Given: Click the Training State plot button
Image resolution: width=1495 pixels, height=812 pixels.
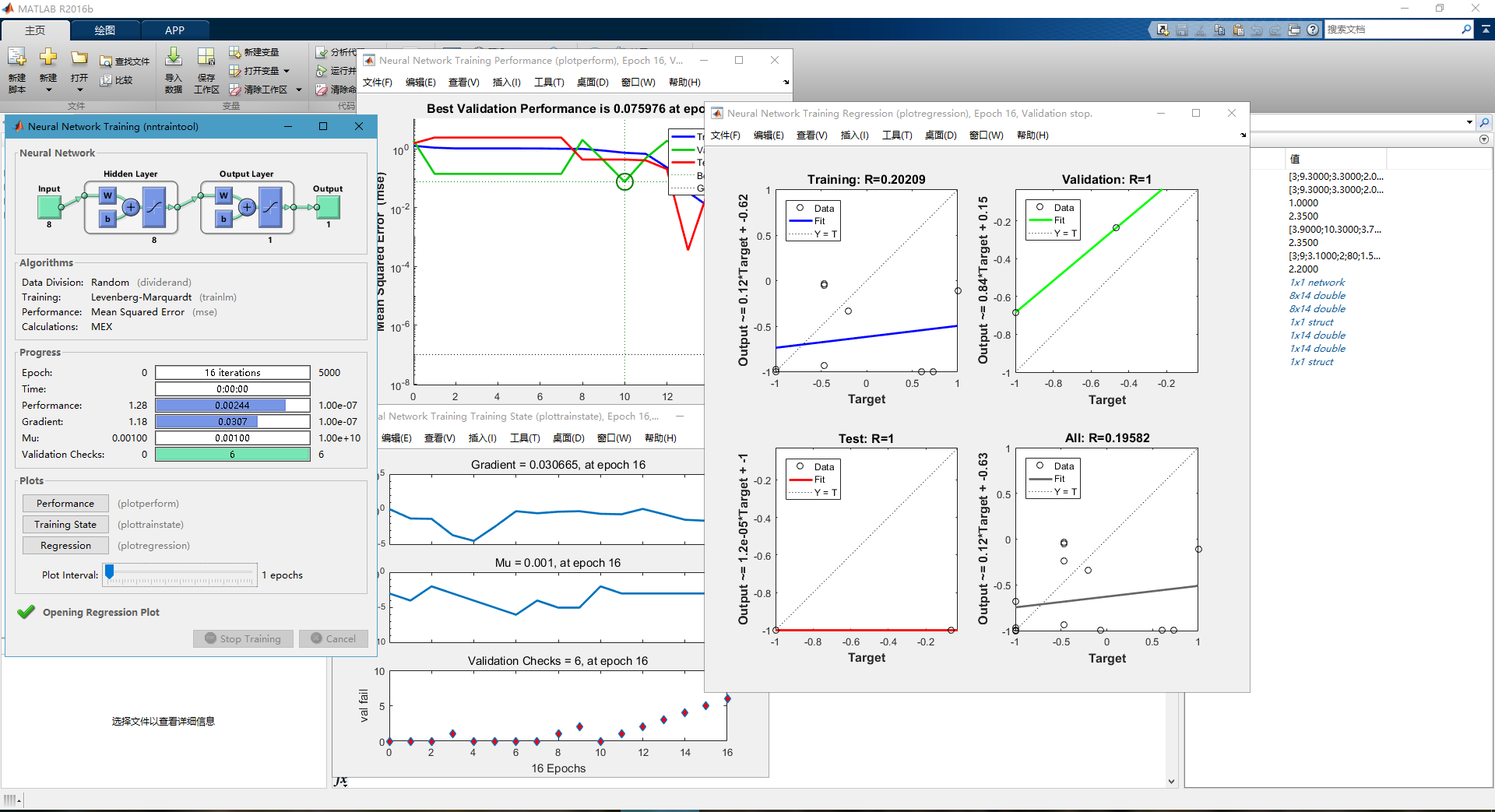Looking at the screenshot, I should coord(65,525).
